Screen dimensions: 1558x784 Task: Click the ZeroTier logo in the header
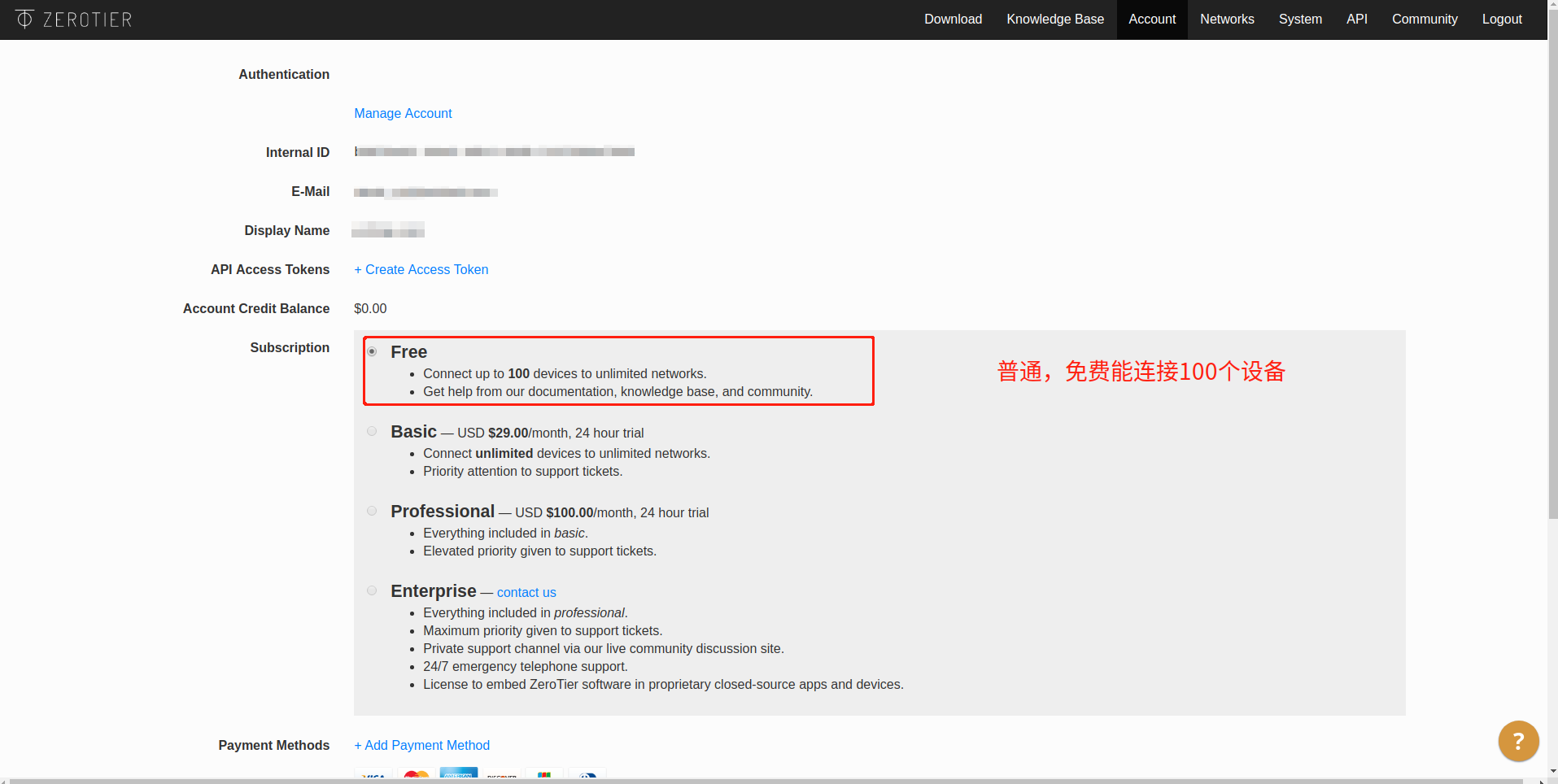pos(73,20)
